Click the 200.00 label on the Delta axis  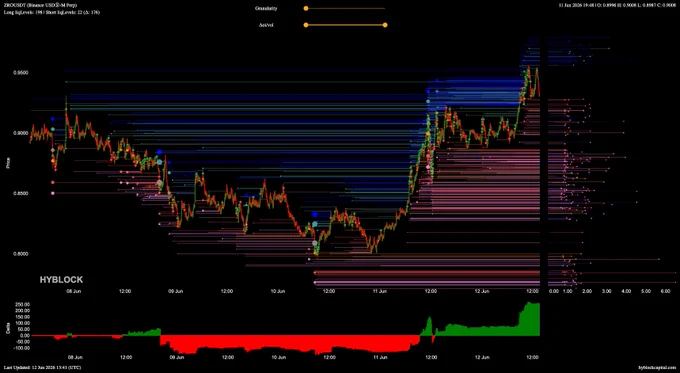click(22, 311)
